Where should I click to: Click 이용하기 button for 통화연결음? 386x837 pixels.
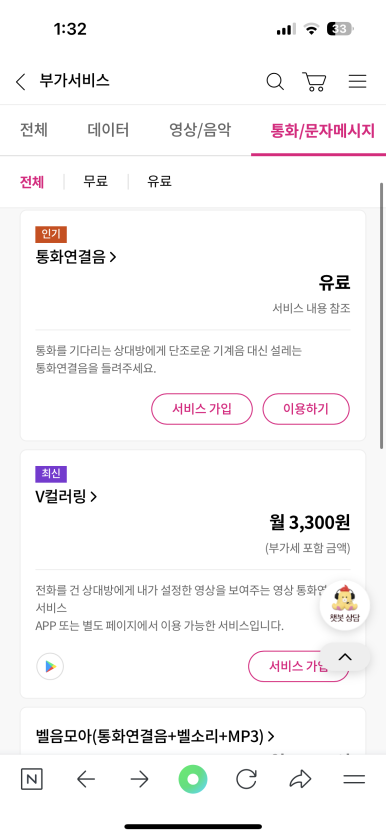306,409
